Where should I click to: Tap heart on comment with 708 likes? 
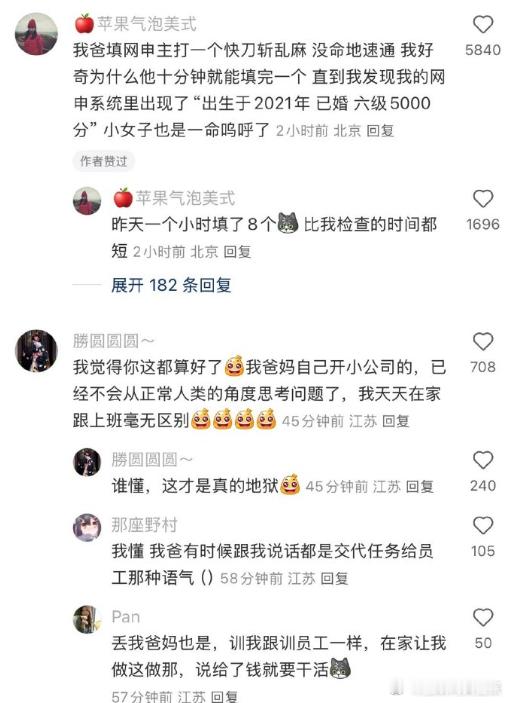(483, 342)
